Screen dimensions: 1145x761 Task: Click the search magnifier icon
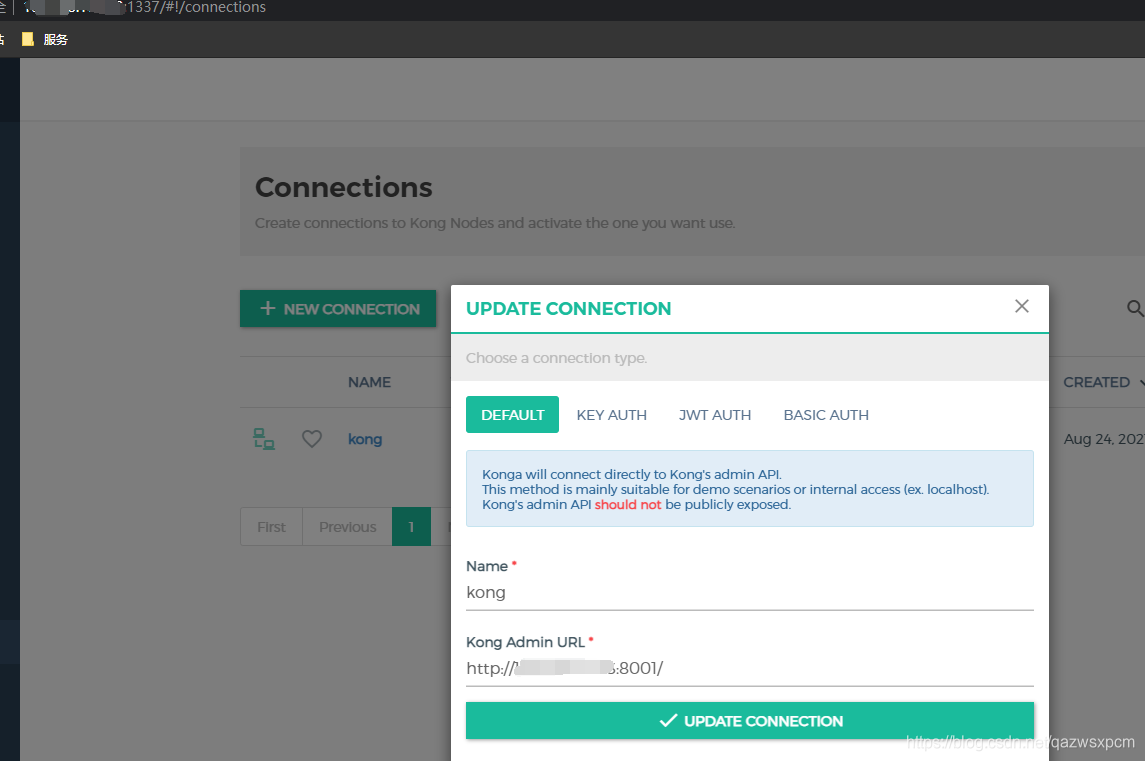[x=1135, y=308]
